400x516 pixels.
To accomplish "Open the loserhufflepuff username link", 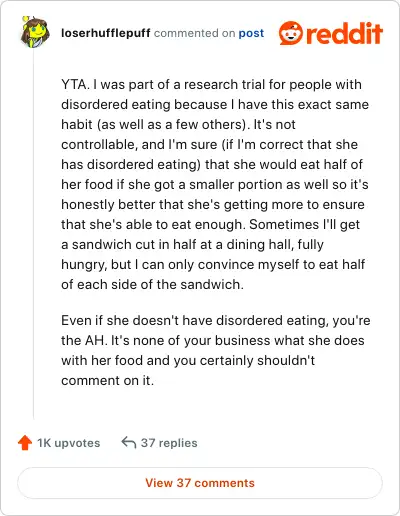I will pyautogui.click(x=106, y=33).
